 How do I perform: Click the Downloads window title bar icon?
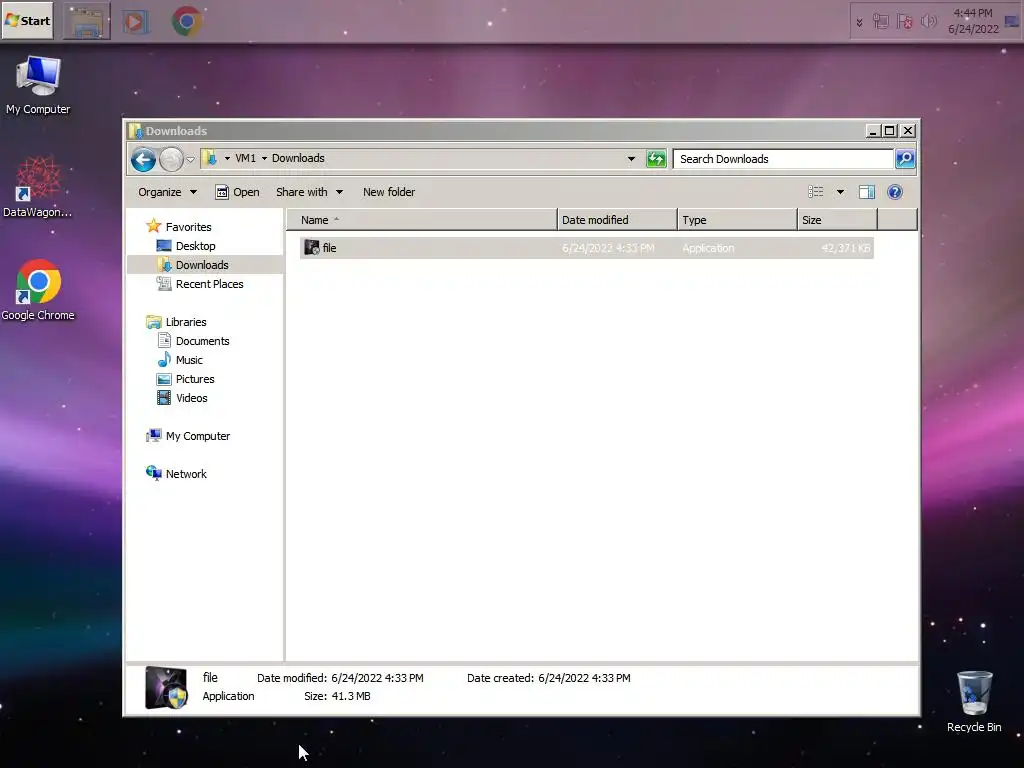(136, 131)
